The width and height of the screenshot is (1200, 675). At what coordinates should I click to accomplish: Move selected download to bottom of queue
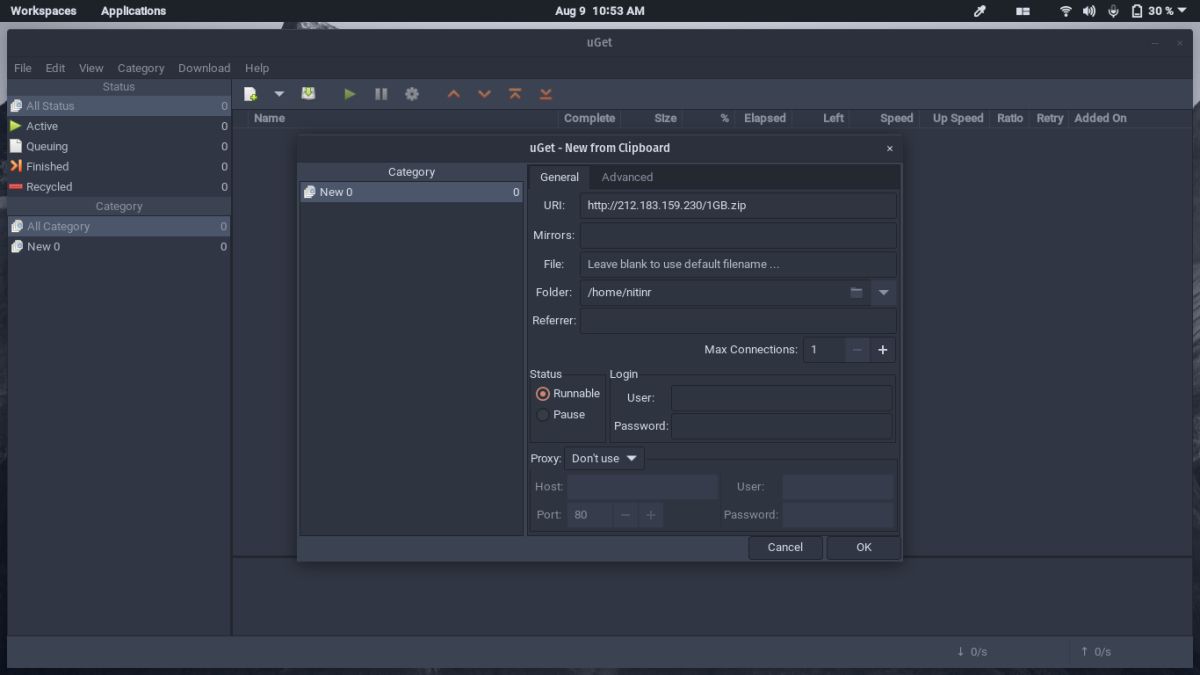545,93
